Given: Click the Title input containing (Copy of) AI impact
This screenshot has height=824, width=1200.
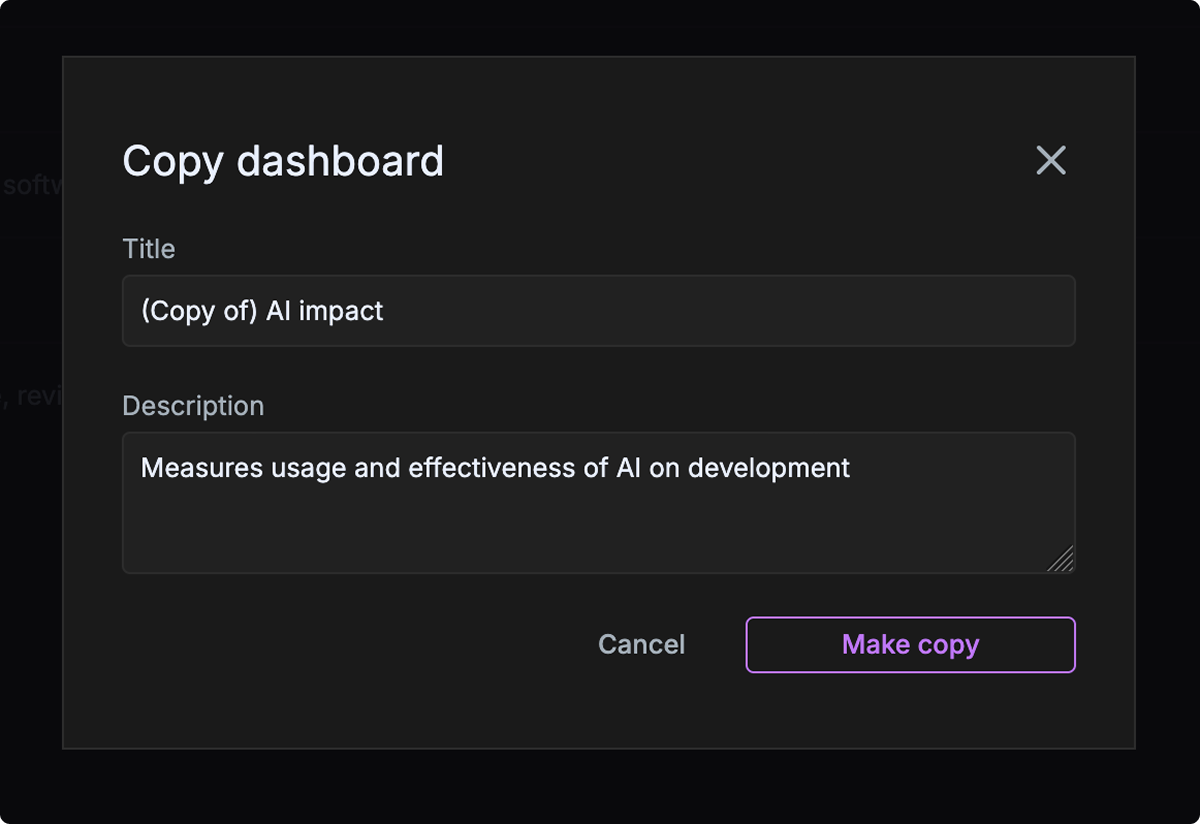Looking at the screenshot, I should (x=598, y=311).
